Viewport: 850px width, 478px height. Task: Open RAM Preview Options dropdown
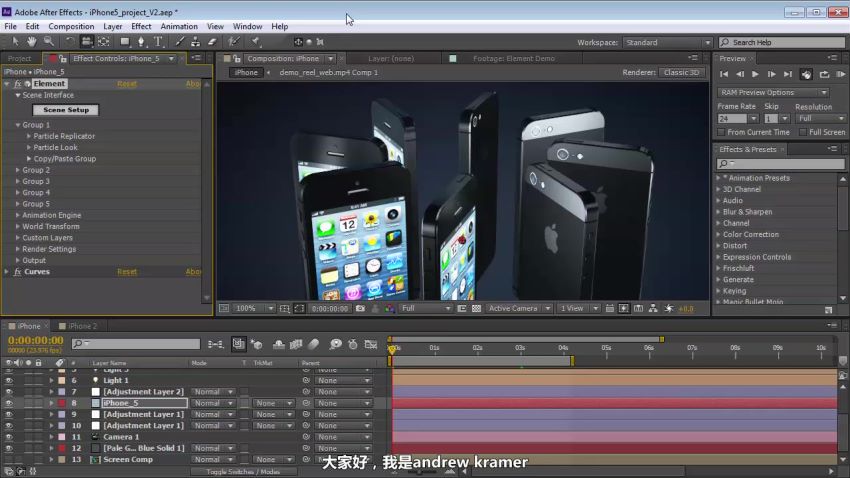pos(772,93)
